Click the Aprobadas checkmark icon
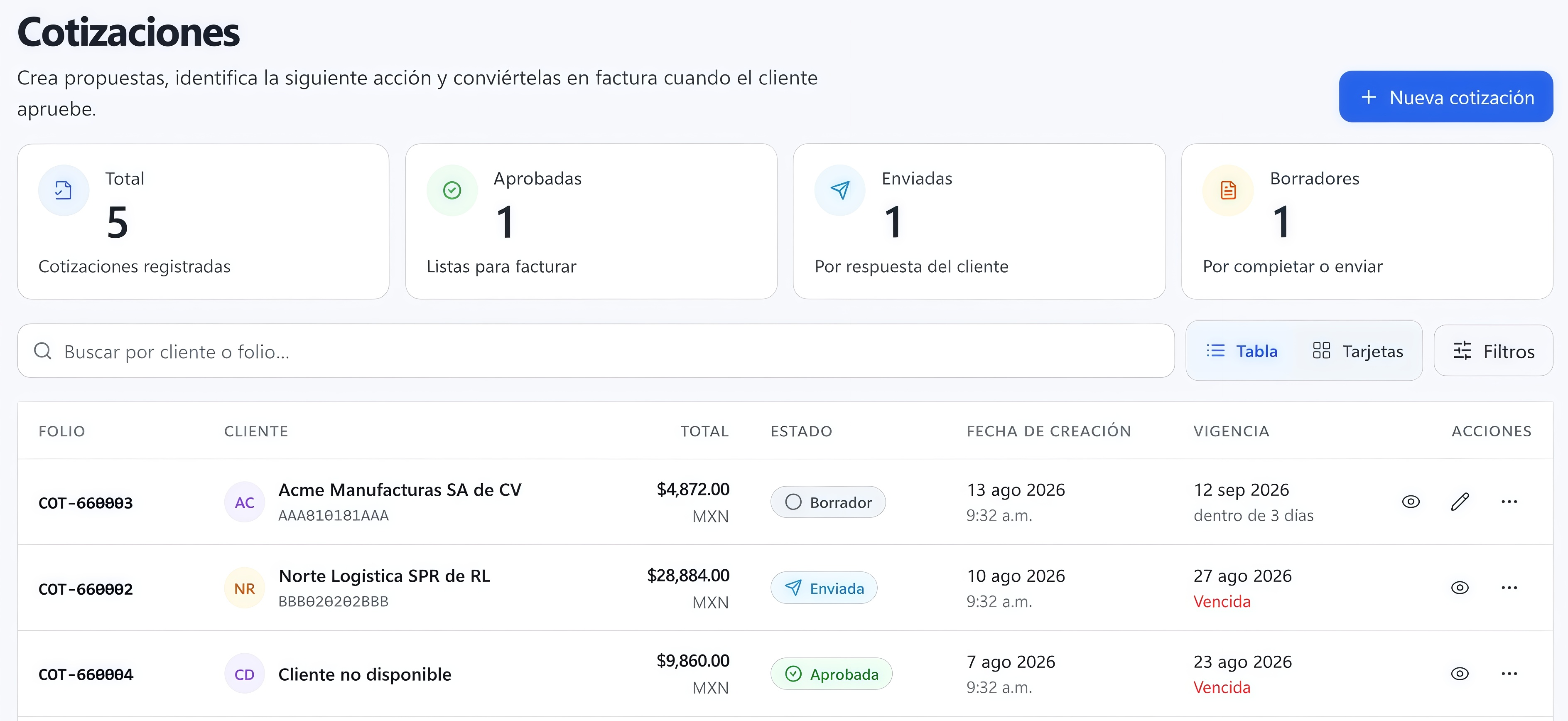Image resolution: width=1568 pixels, height=721 pixels. coord(452,191)
